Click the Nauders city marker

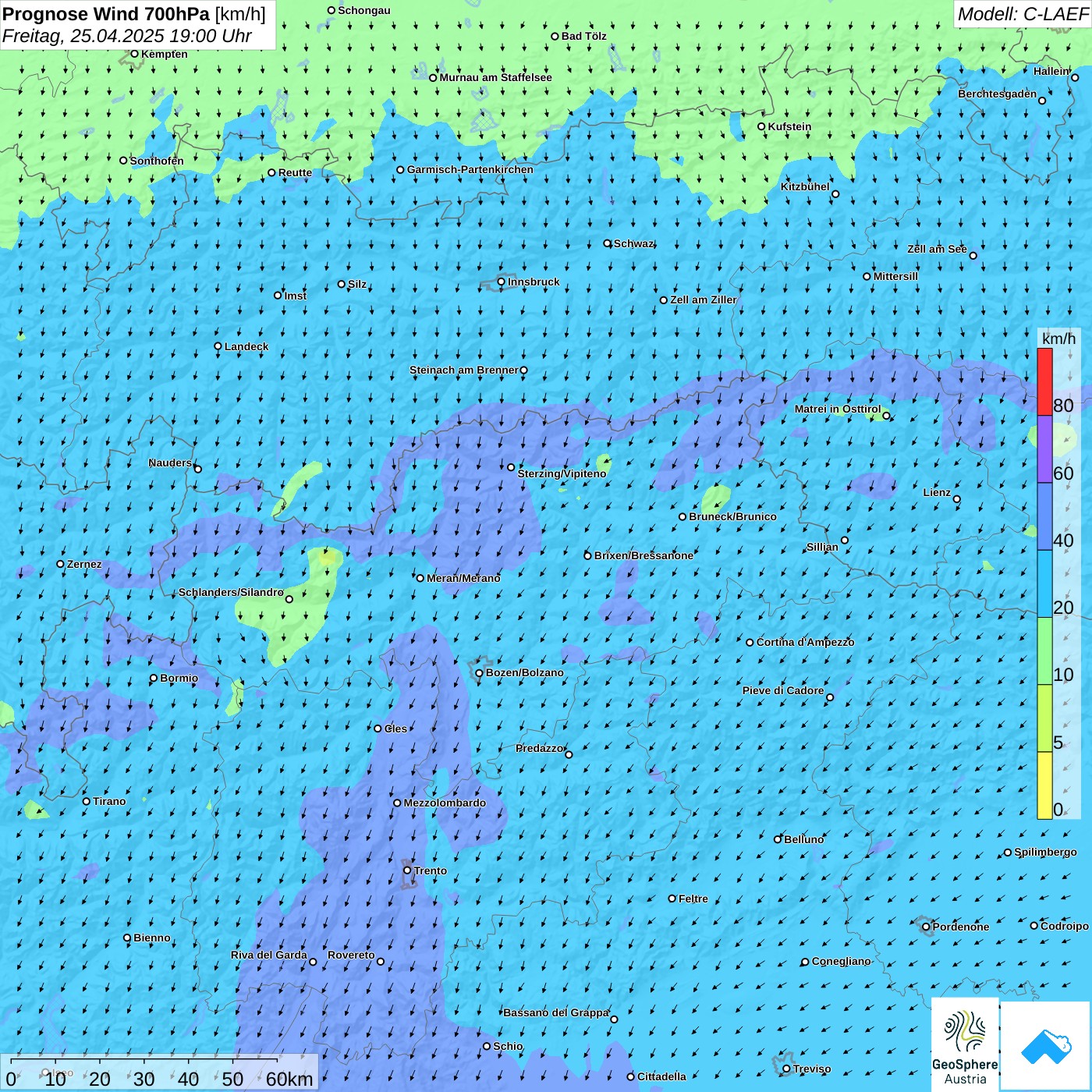pos(198,469)
